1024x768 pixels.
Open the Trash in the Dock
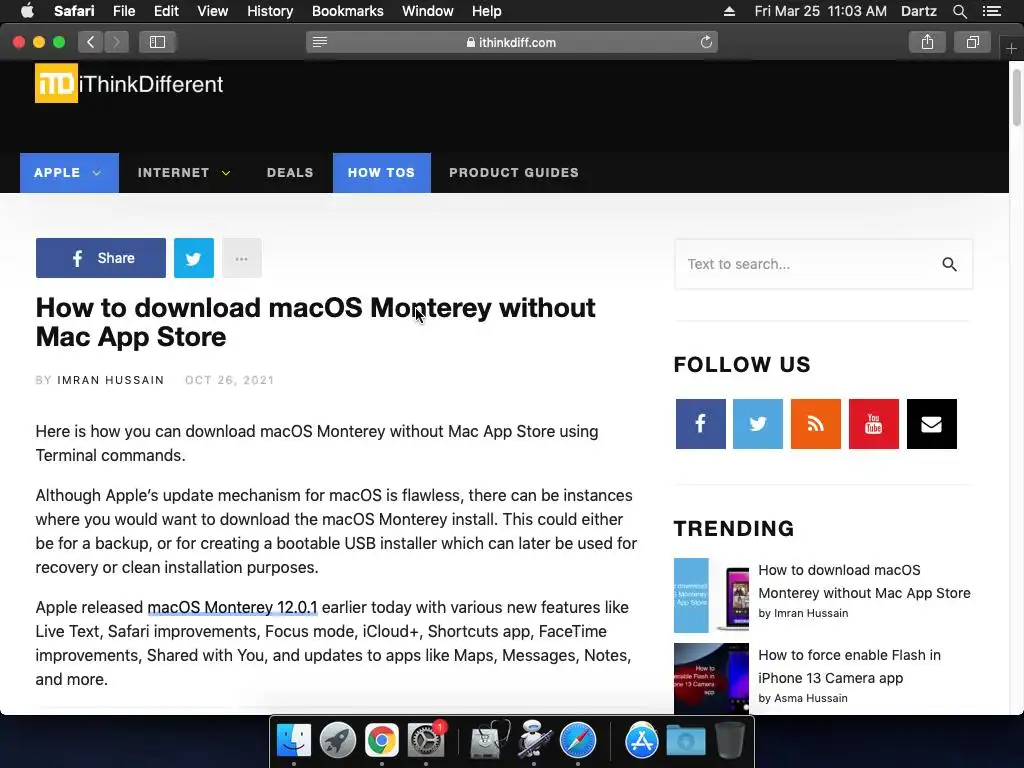click(730, 741)
